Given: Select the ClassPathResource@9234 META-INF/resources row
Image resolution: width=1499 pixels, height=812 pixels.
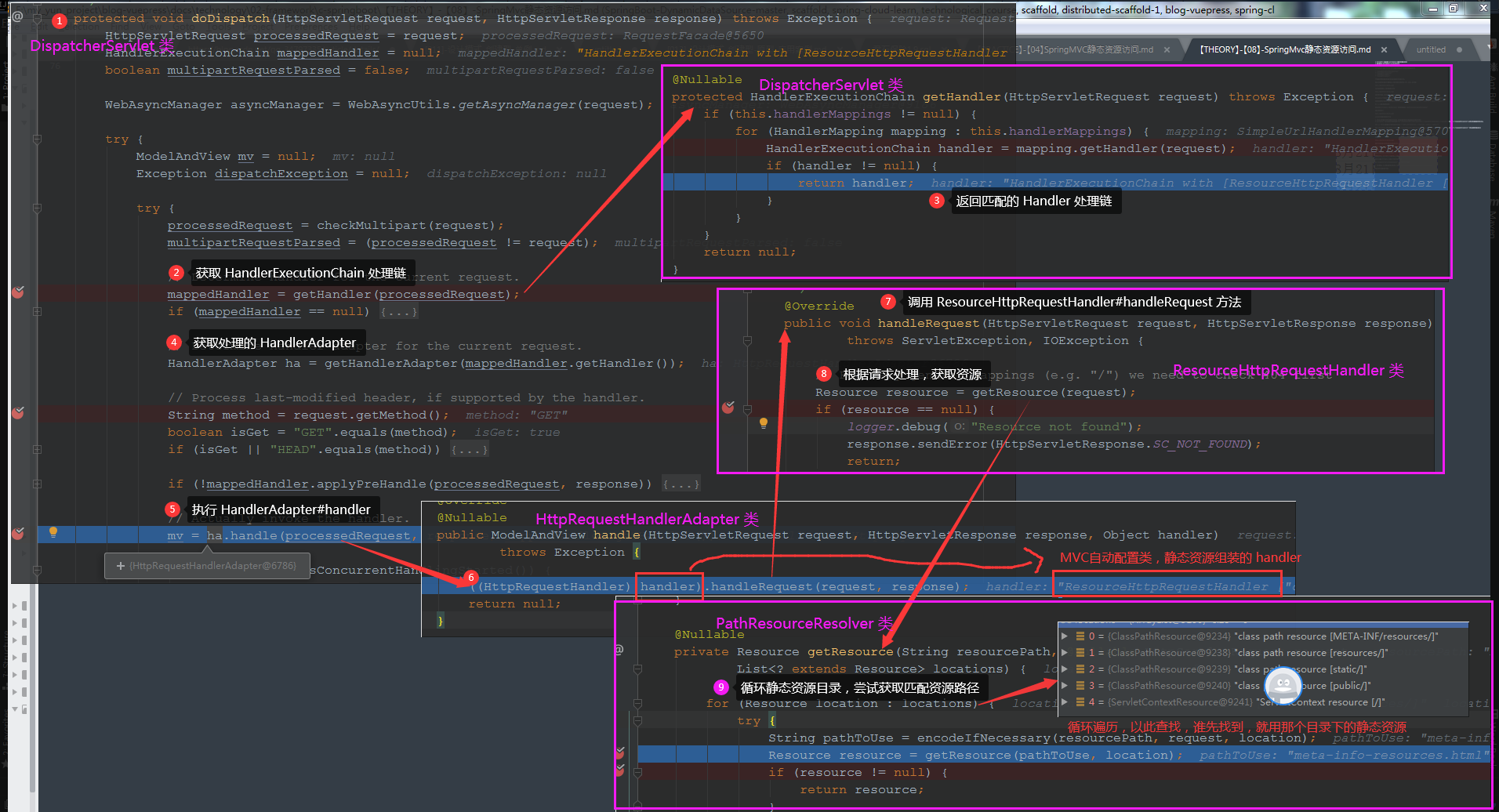Looking at the screenshot, I should coord(1263,636).
